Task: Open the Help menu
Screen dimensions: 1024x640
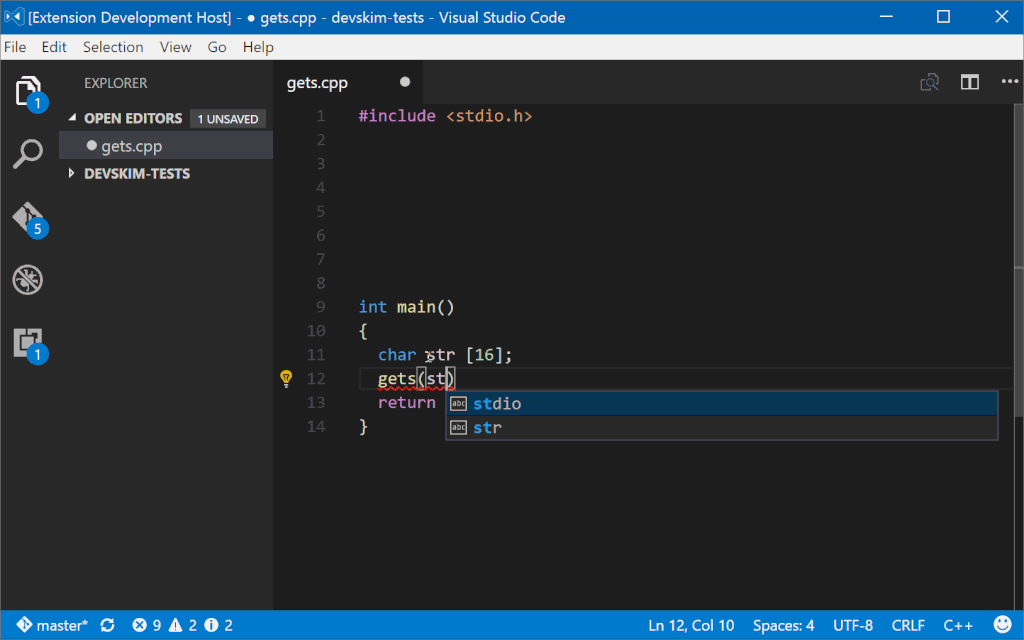Action: 258,47
